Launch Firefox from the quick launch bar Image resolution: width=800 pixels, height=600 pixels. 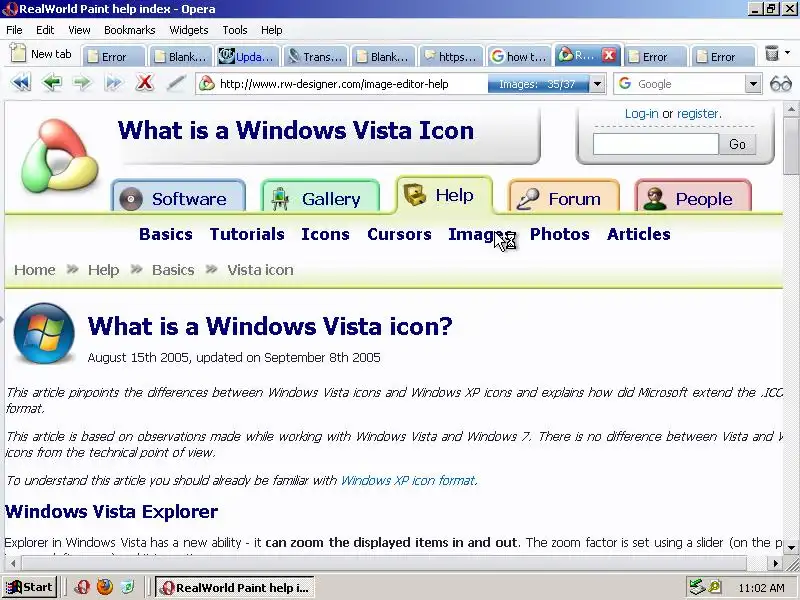(105, 587)
